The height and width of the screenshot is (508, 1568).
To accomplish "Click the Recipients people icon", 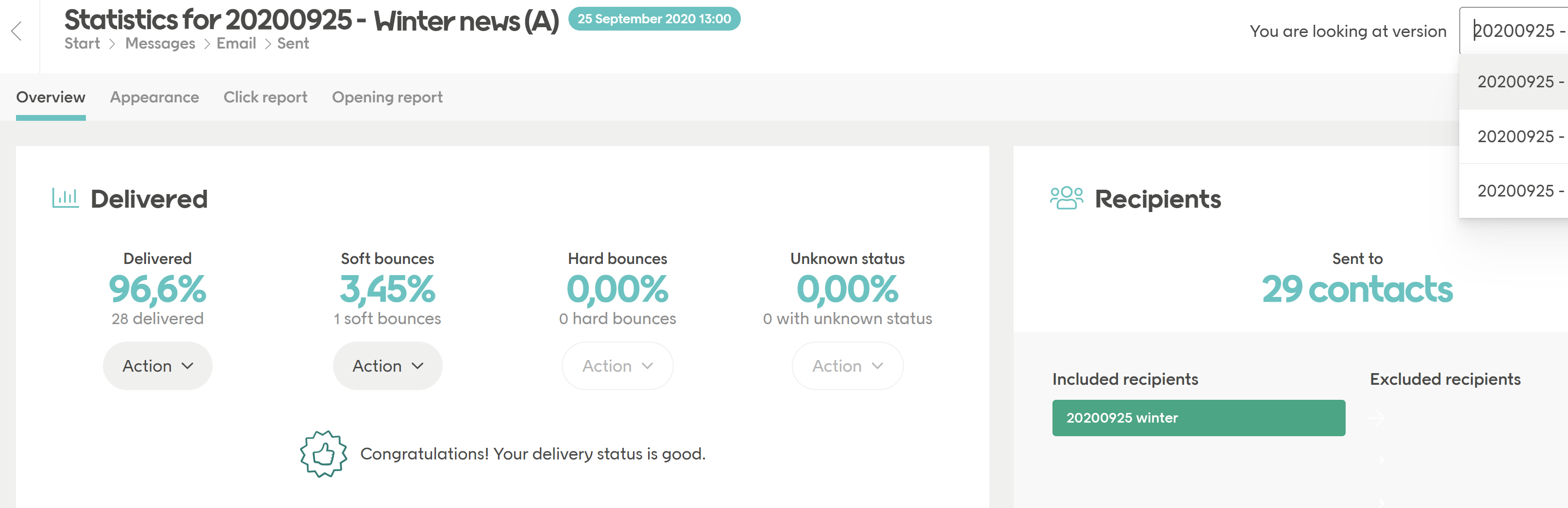I will pyautogui.click(x=1066, y=198).
